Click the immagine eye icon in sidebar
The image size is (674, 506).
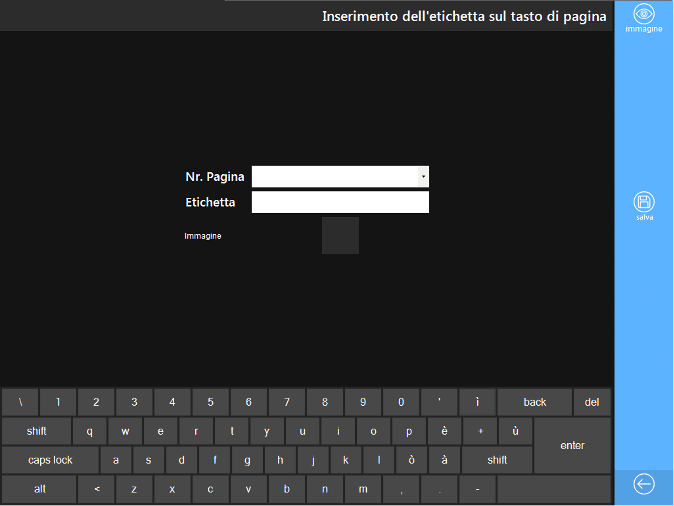(644, 14)
